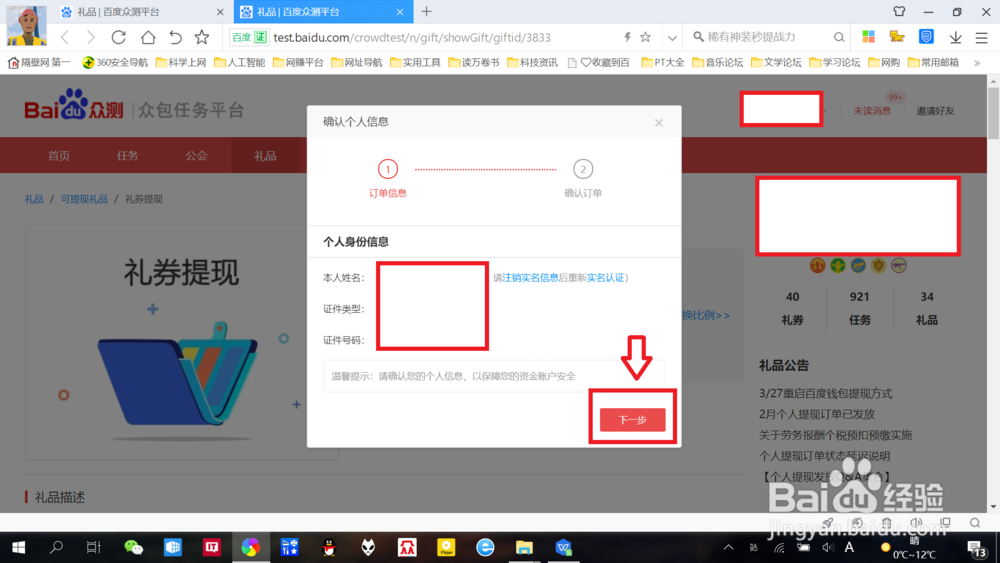Screen dimensions: 1000x563
Task: Open the 首页 navigation item
Action: tap(59, 156)
